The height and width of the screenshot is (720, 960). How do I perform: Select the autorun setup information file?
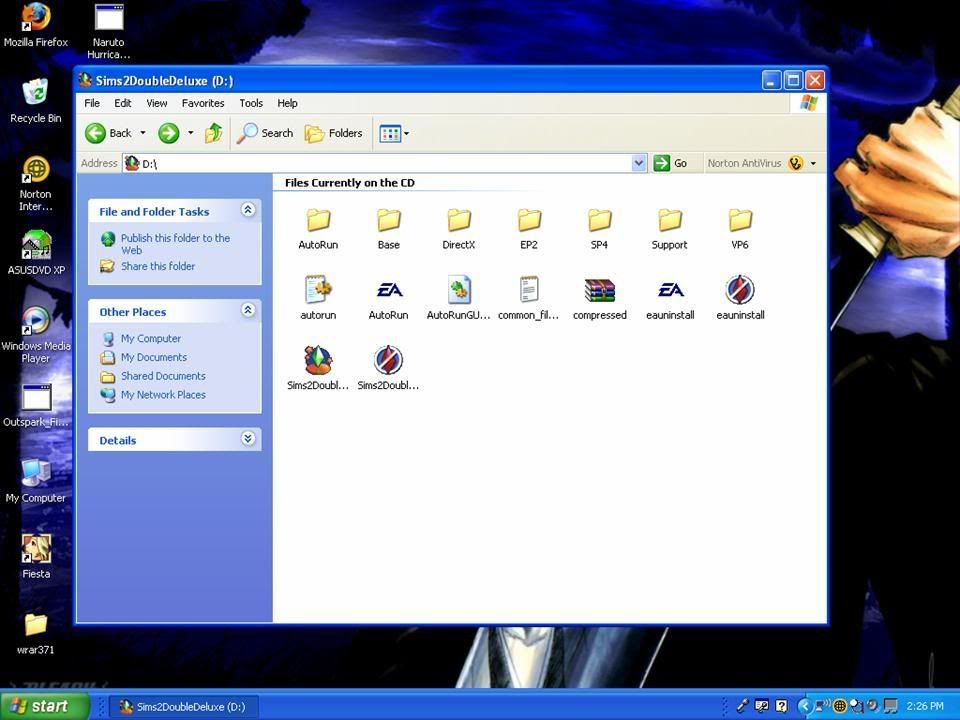pos(318,298)
